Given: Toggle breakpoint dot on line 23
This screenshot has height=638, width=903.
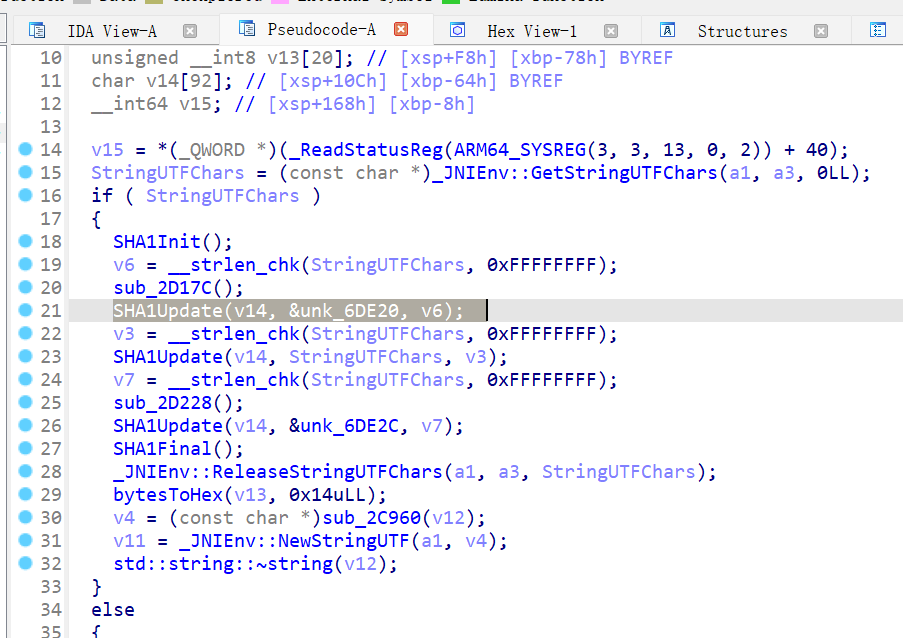Looking at the screenshot, I should [x=25, y=356].
